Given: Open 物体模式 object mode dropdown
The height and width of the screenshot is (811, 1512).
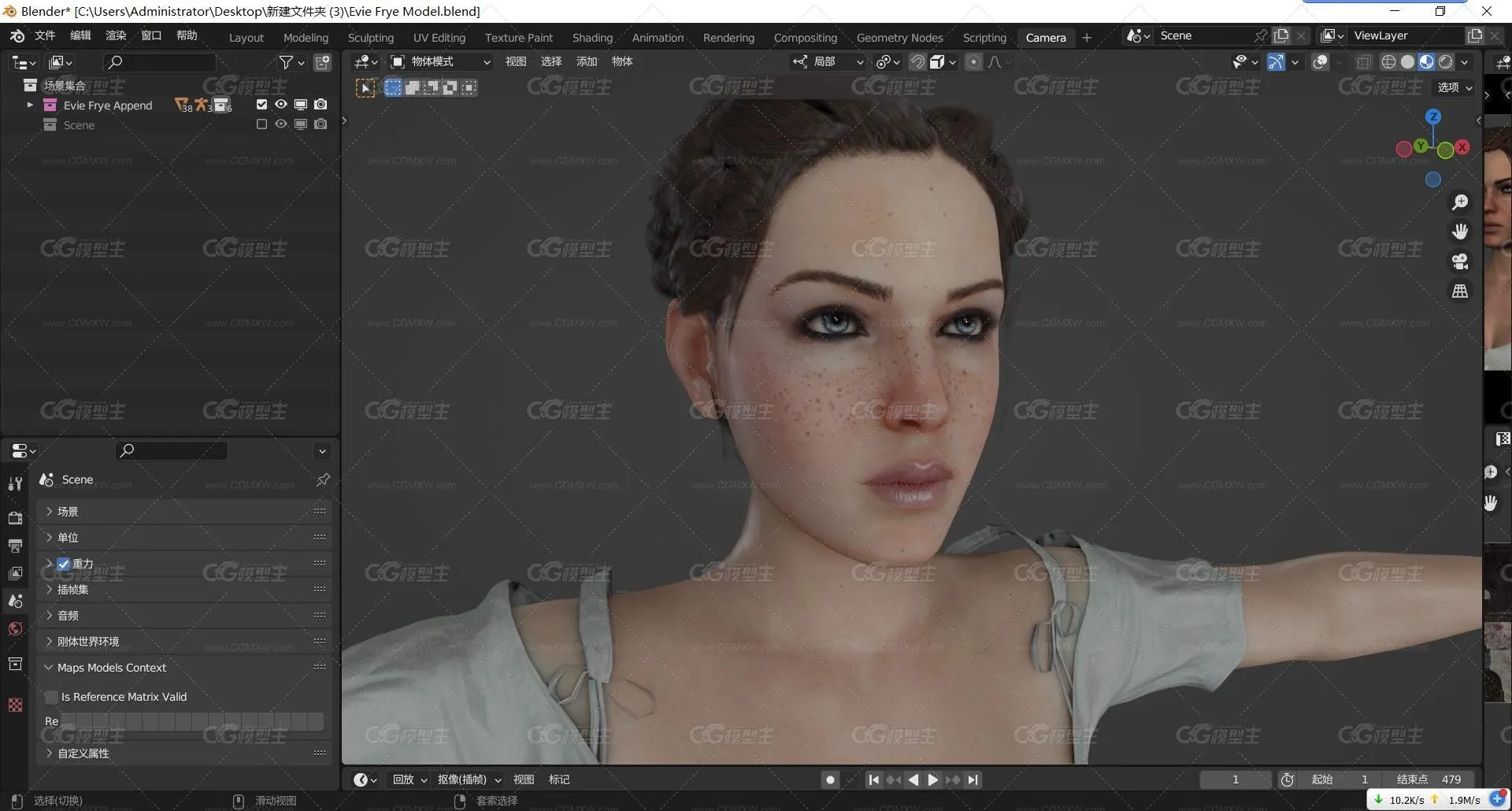Looking at the screenshot, I should coord(441,62).
